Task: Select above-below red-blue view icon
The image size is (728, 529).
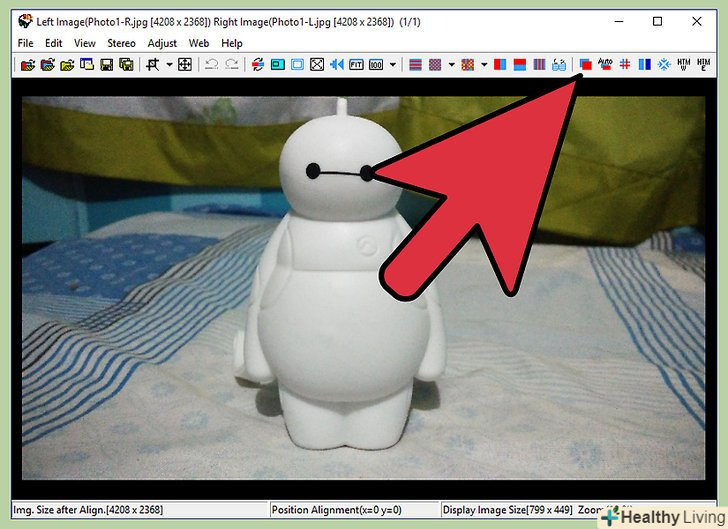Action: [520, 65]
